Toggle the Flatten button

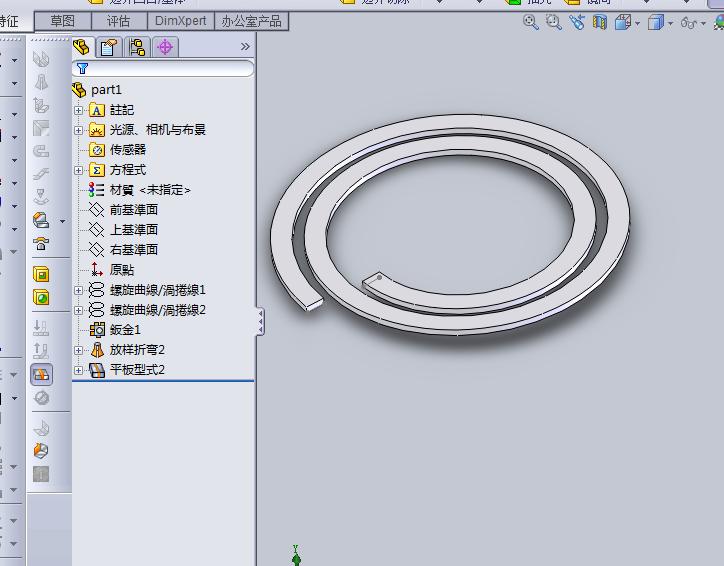41,374
